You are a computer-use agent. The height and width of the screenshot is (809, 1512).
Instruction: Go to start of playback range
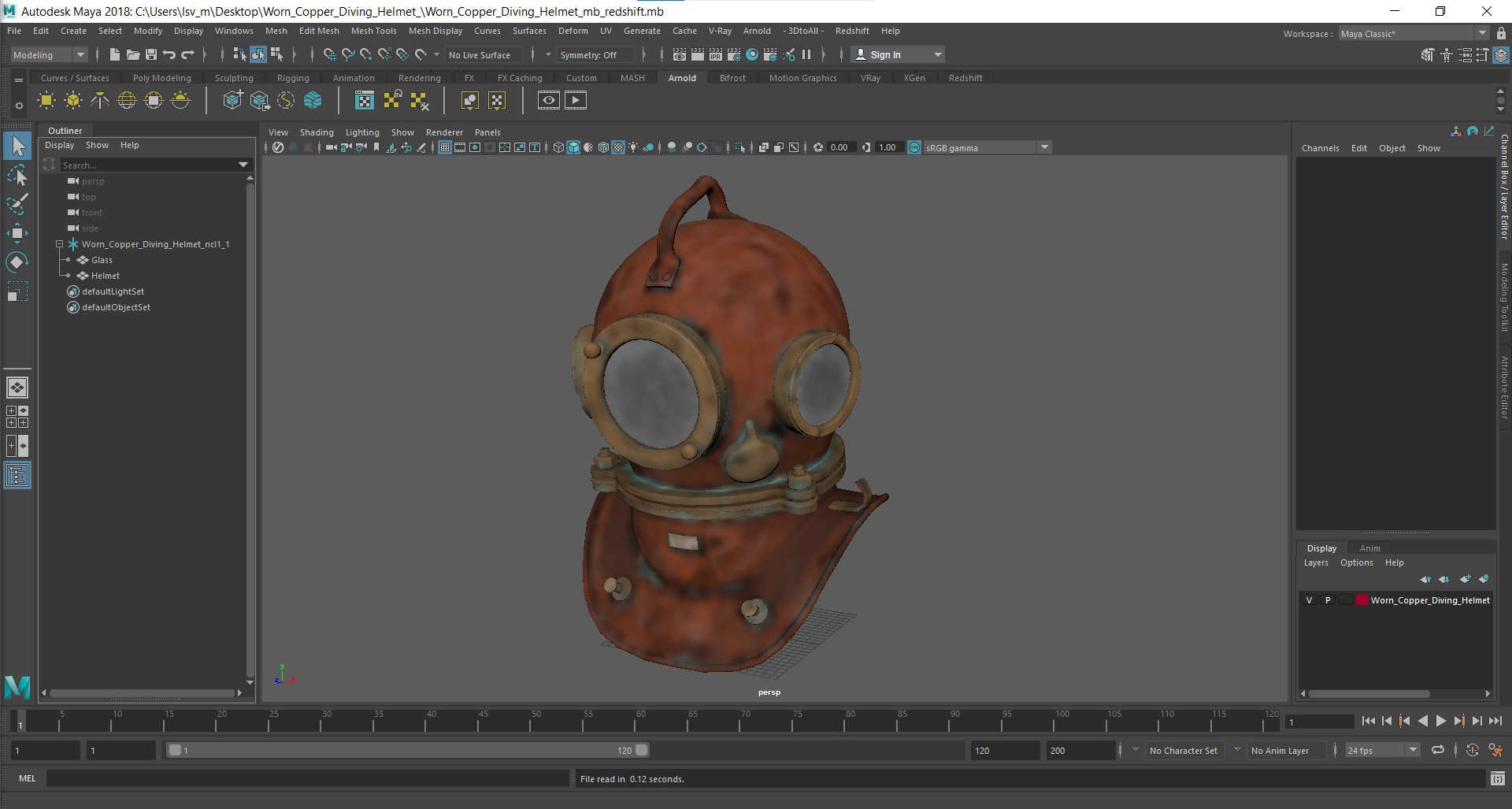tap(1368, 721)
